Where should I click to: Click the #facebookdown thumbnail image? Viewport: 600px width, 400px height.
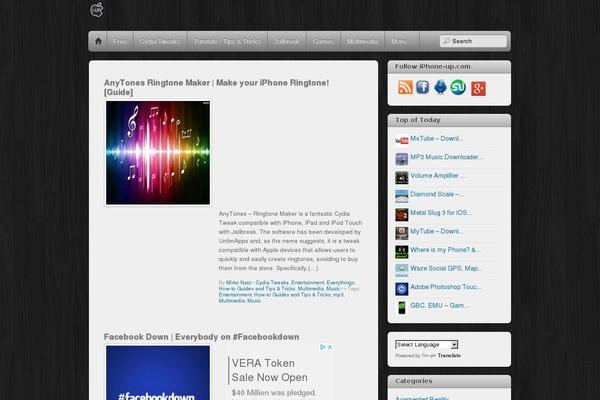point(158,373)
